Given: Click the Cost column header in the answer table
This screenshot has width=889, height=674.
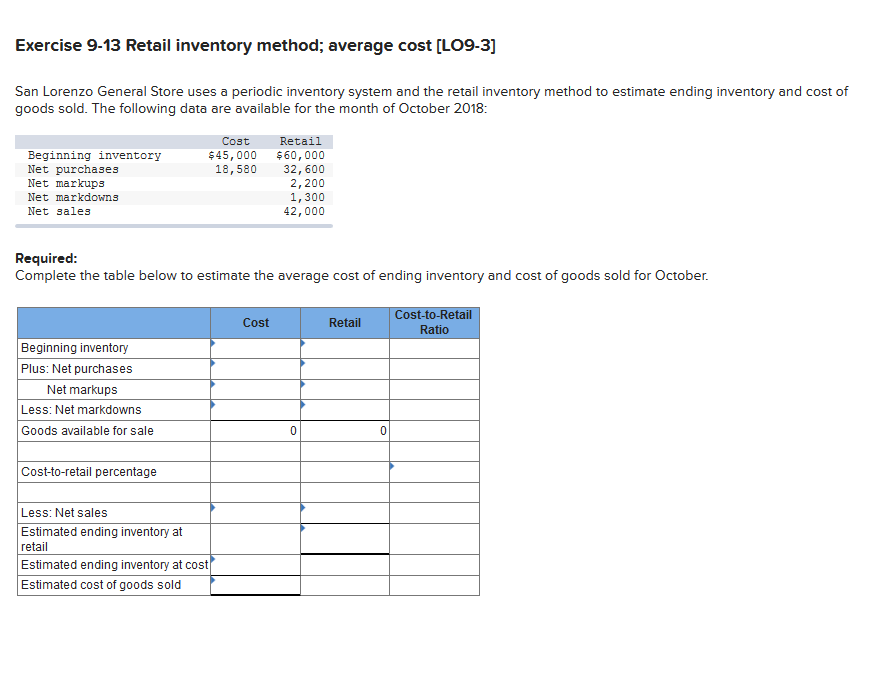Looking at the screenshot, I should point(255,322).
